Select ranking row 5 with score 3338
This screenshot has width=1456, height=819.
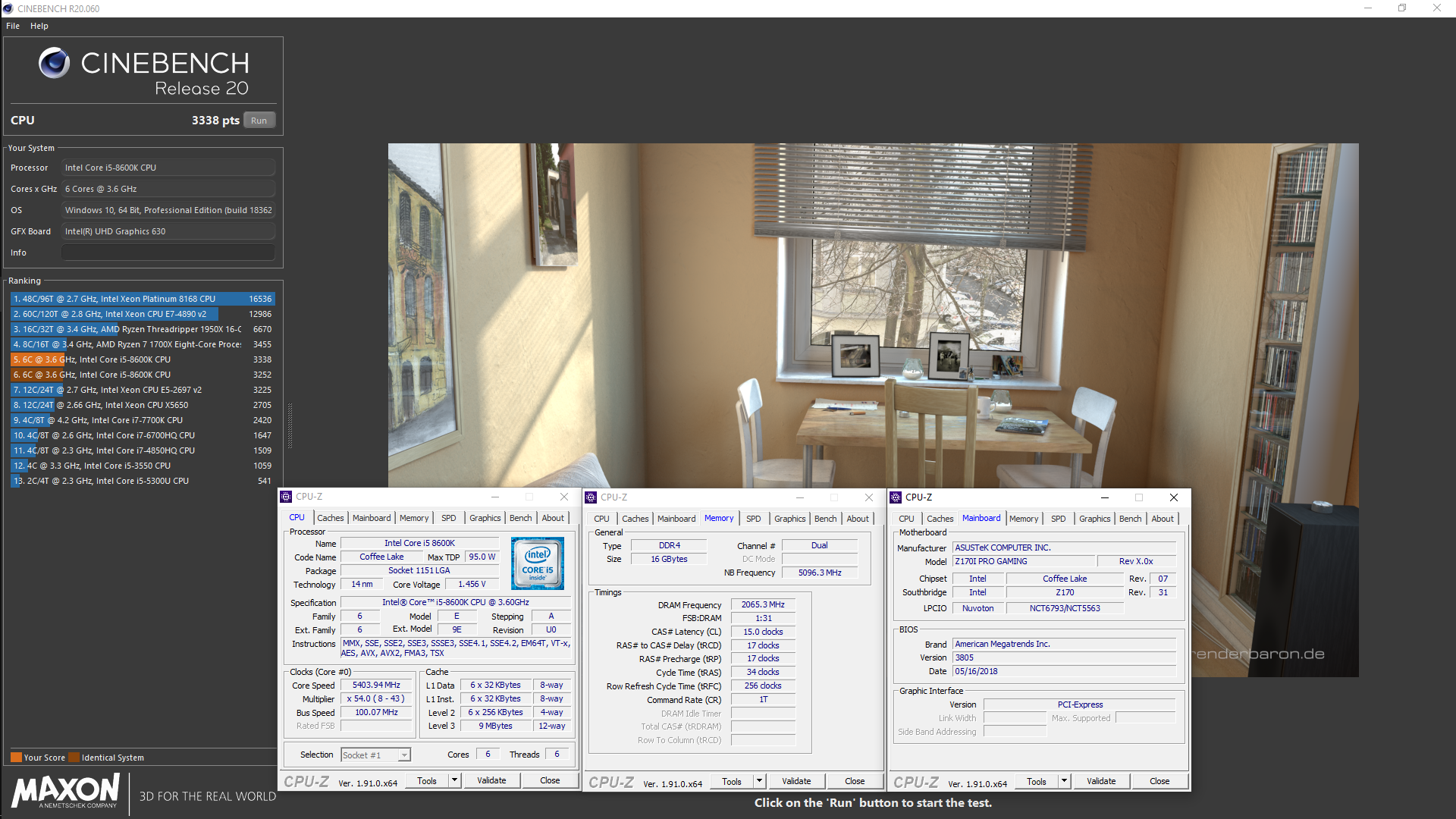pos(143,359)
